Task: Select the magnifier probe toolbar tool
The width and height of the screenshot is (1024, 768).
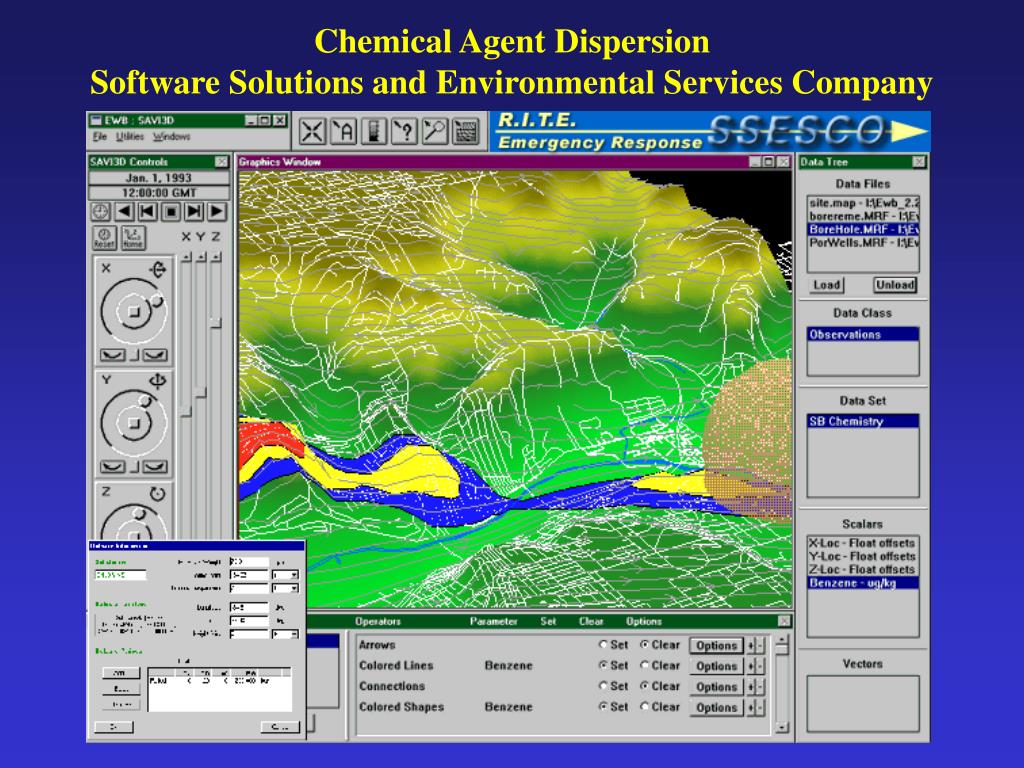Action: click(x=435, y=131)
